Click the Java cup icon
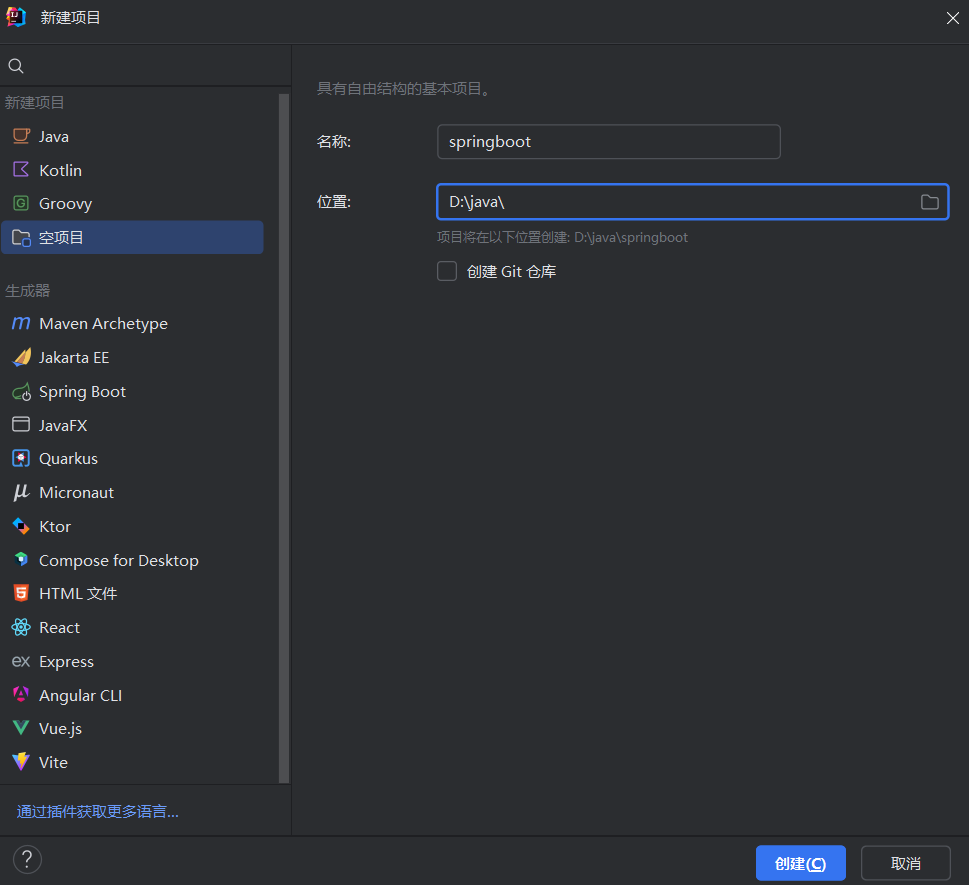This screenshot has width=969, height=885. [21, 136]
